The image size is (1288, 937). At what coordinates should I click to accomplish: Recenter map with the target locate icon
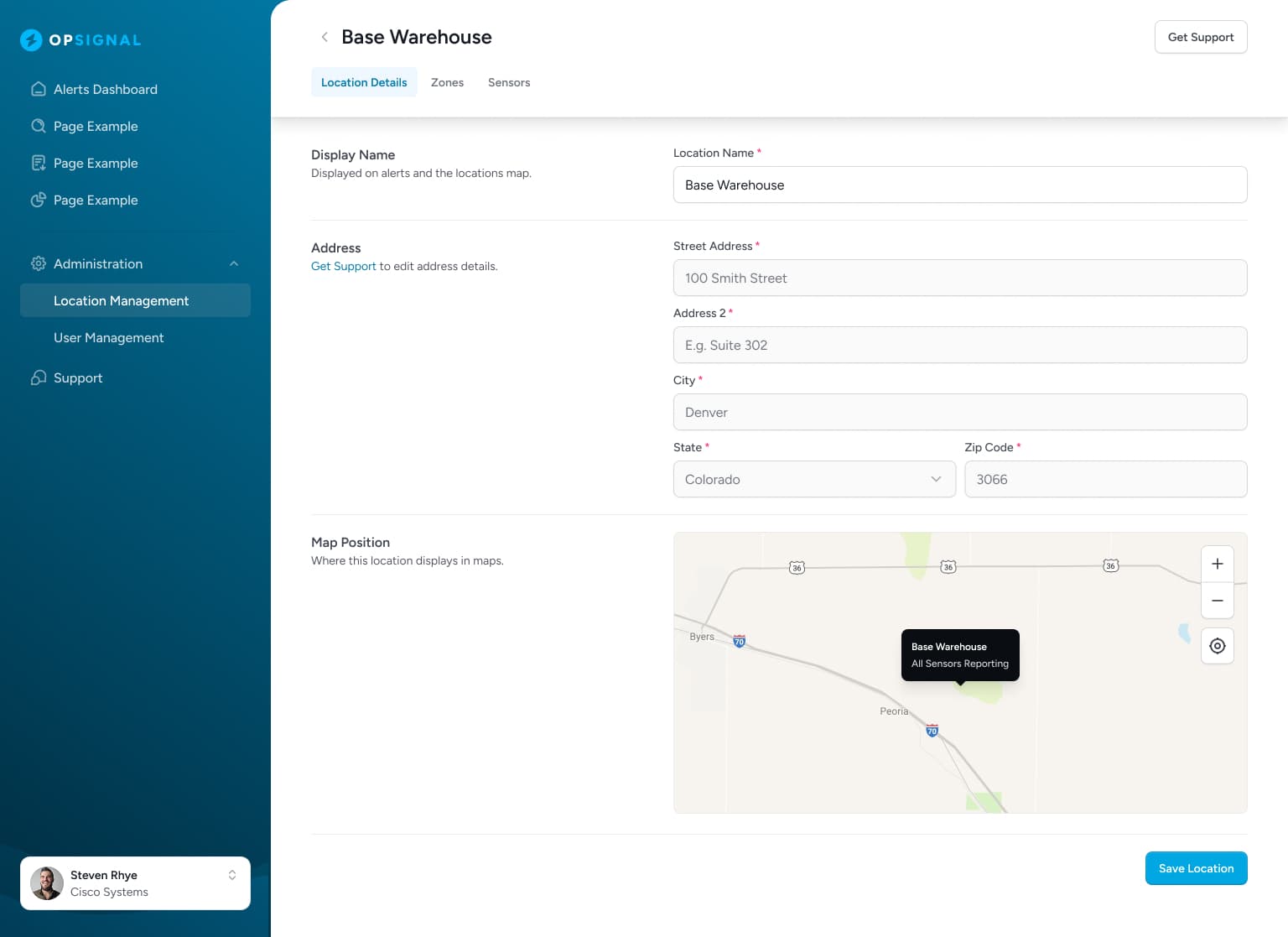(1217, 646)
